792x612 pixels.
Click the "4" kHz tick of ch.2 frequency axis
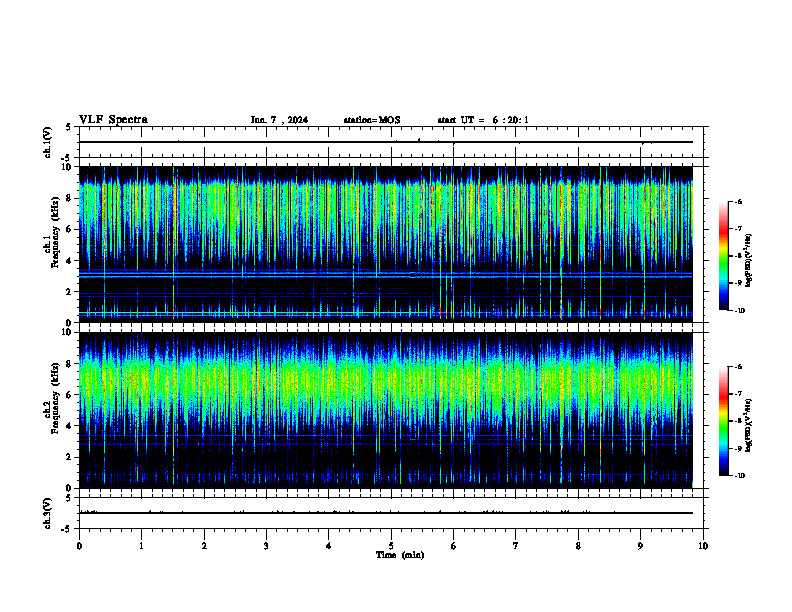click(x=70, y=426)
